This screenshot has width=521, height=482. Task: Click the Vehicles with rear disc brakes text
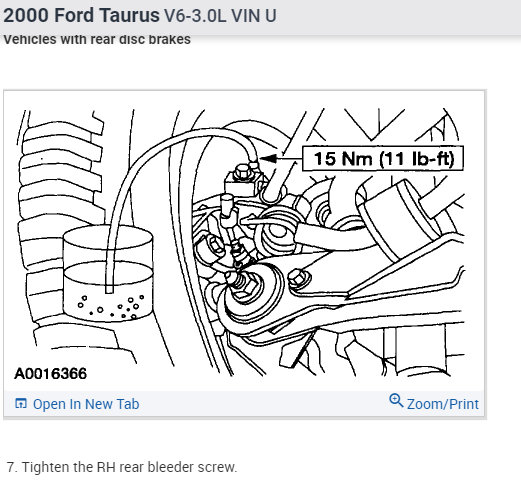(x=97, y=39)
